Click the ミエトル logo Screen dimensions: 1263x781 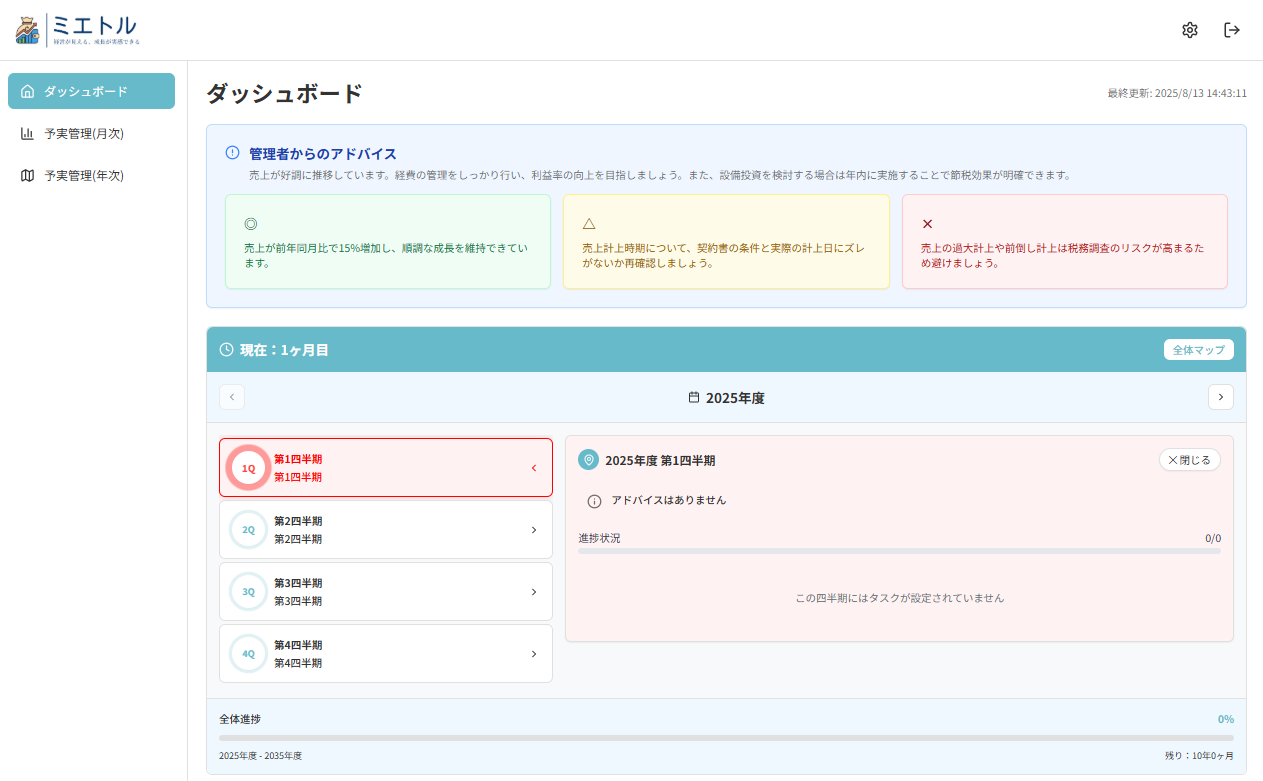(78, 30)
